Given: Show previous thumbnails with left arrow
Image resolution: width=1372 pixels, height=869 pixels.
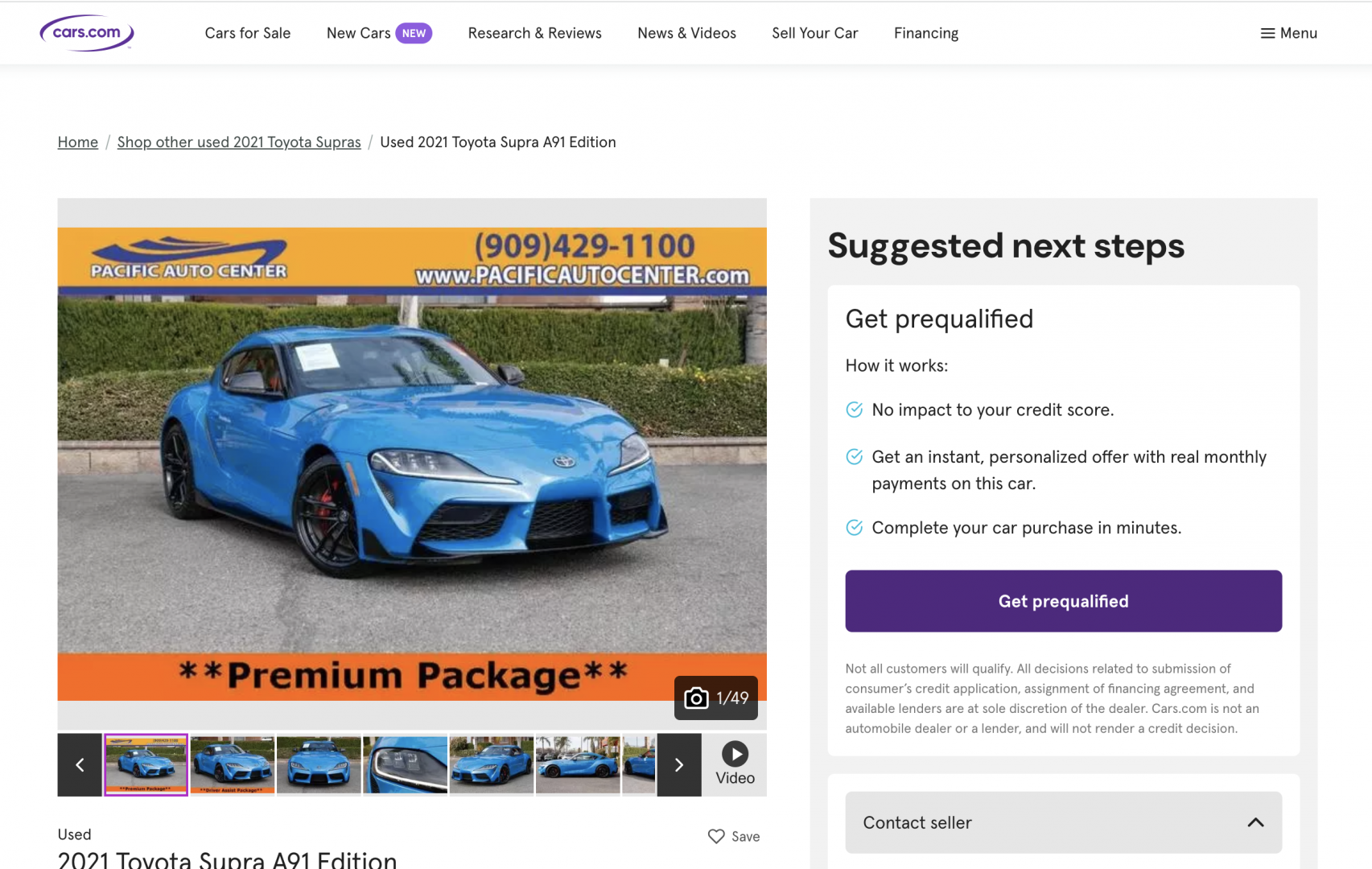Looking at the screenshot, I should tap(80, 764).
